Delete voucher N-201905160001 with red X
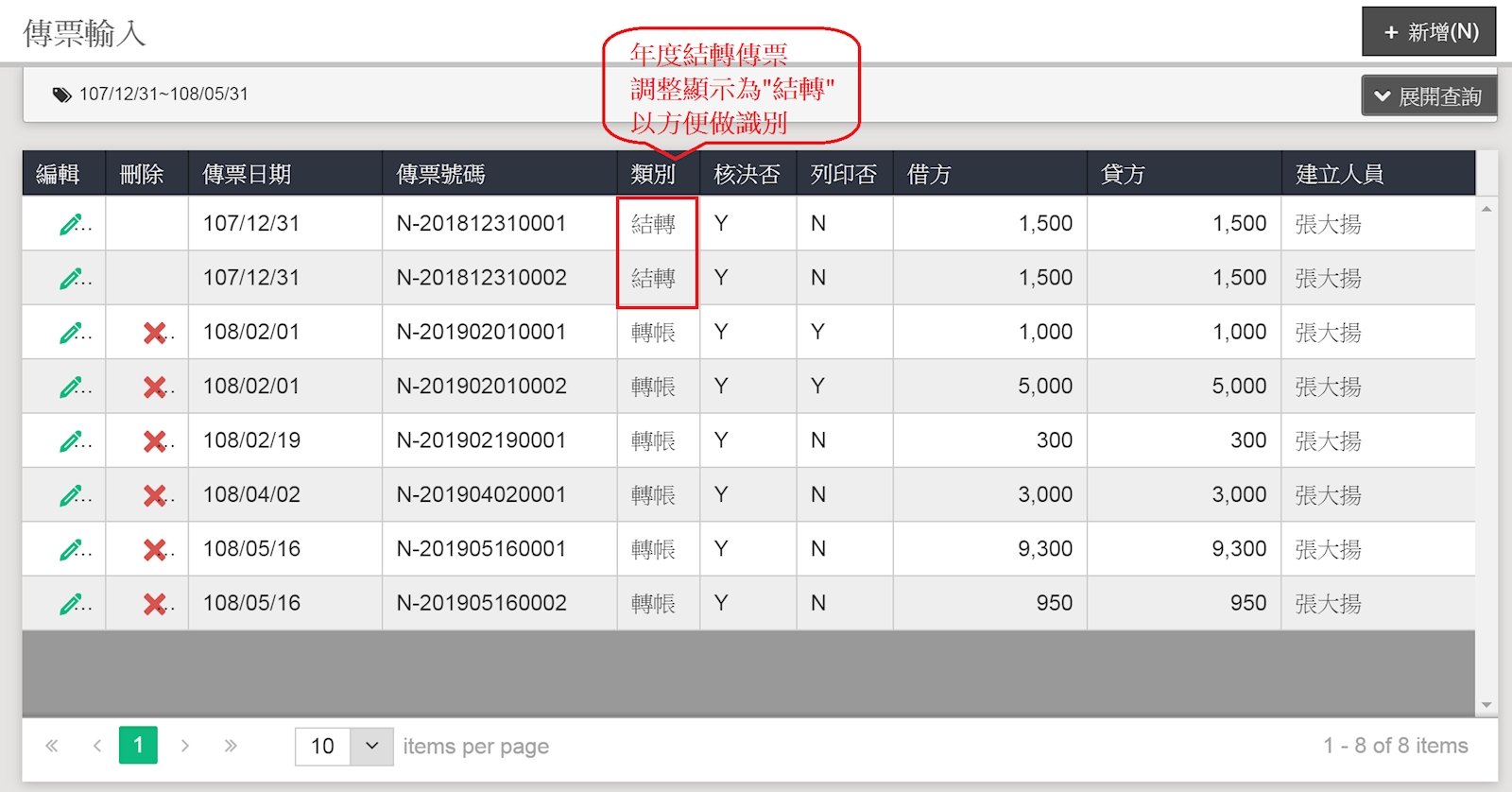This screenshot has width=1512, height=792. coord(154,550)
